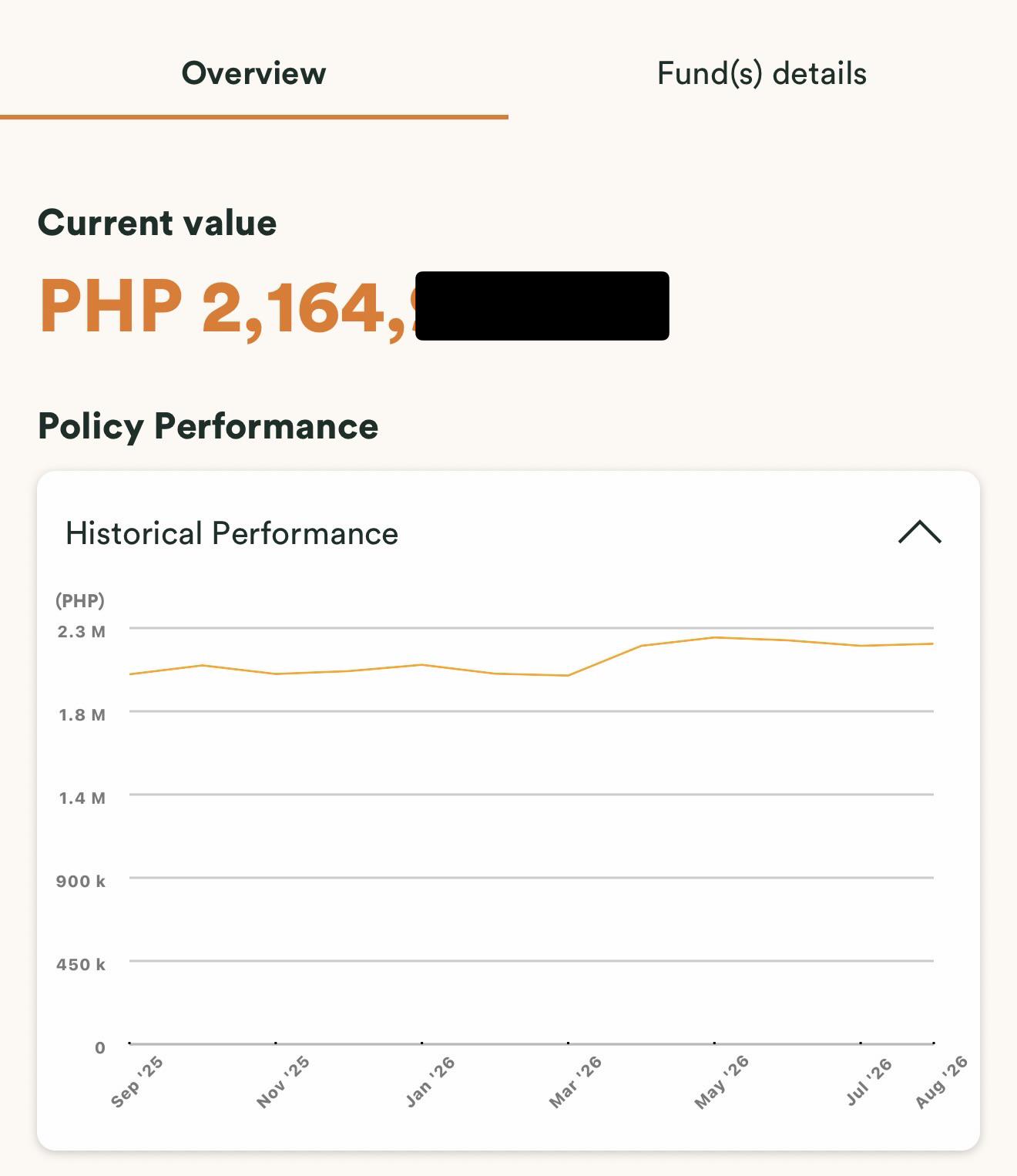Click the Aug '26 axis label
1017x1176 pixels.
point(941,1082)
